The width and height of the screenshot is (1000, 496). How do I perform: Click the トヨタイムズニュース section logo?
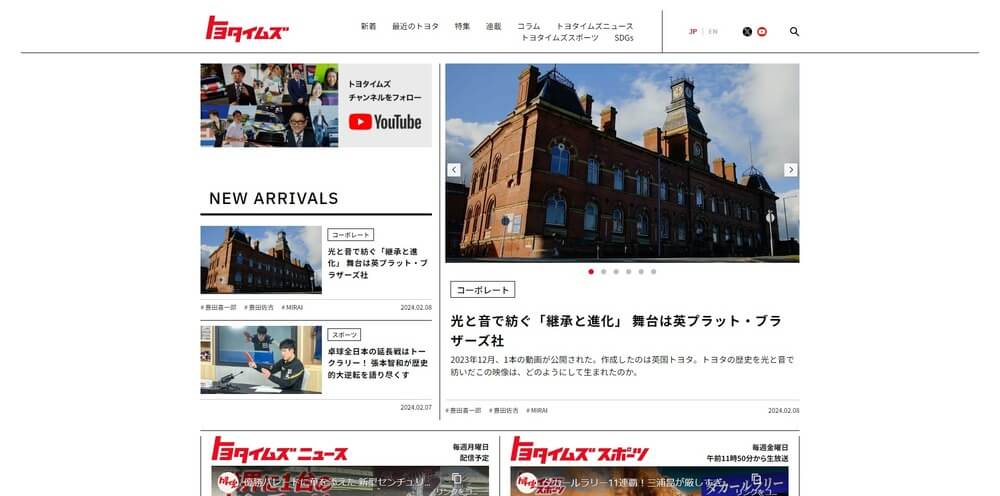(279, 449)
